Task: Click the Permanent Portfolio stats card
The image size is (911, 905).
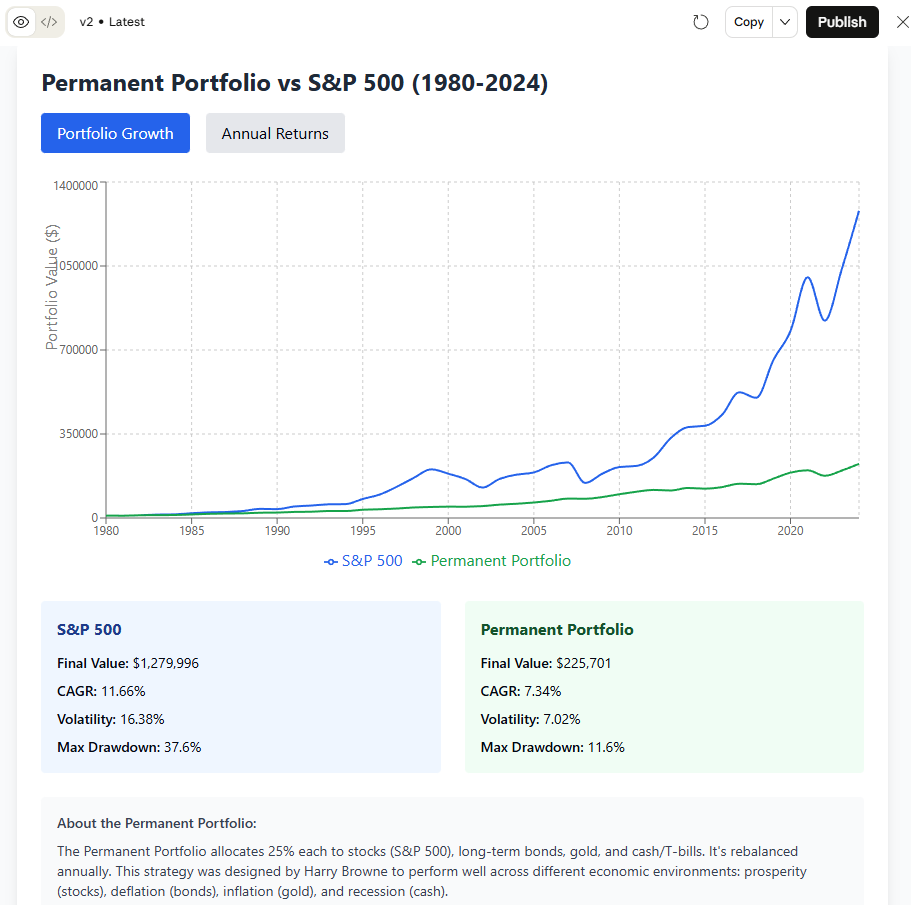Action: pyautogui.click(x=664, y=687)
